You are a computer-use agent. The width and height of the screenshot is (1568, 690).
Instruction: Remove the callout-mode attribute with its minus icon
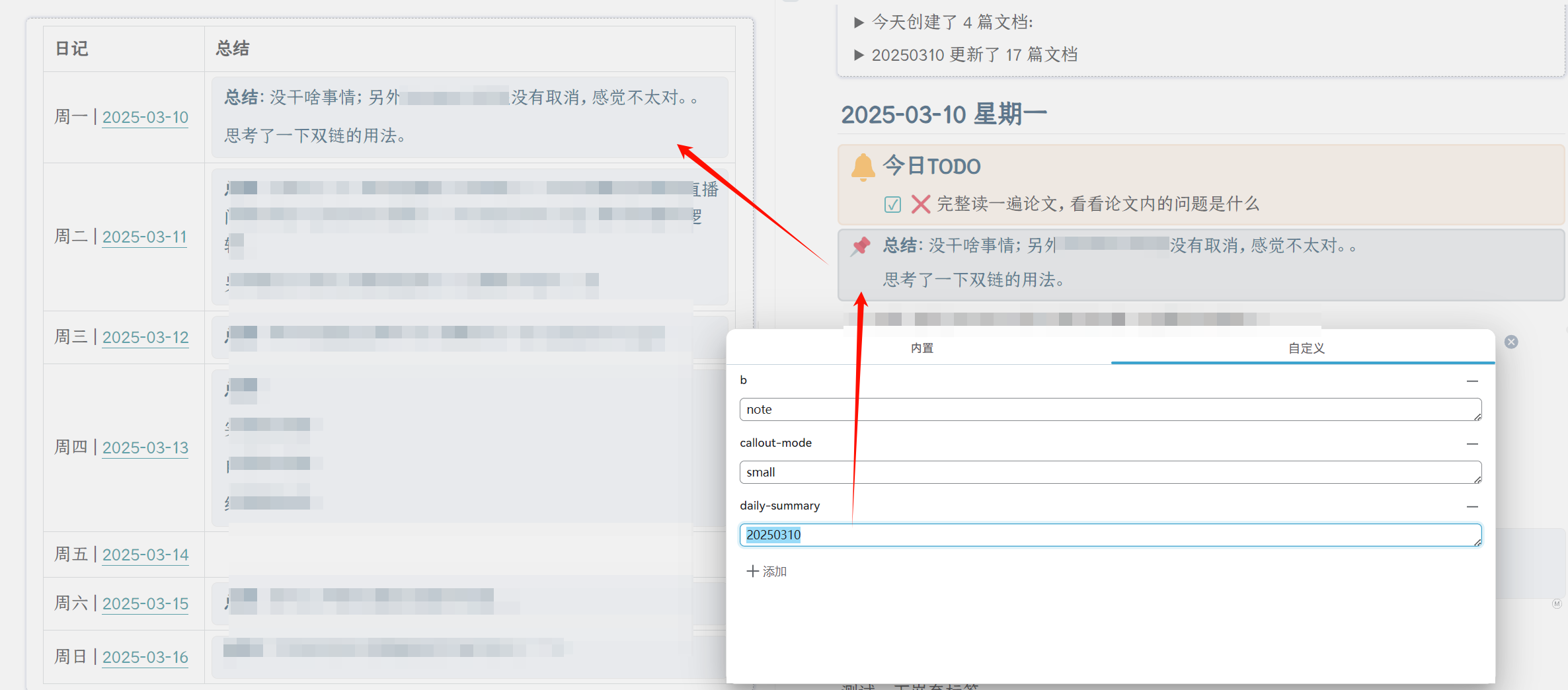(x=1473, y=443)
